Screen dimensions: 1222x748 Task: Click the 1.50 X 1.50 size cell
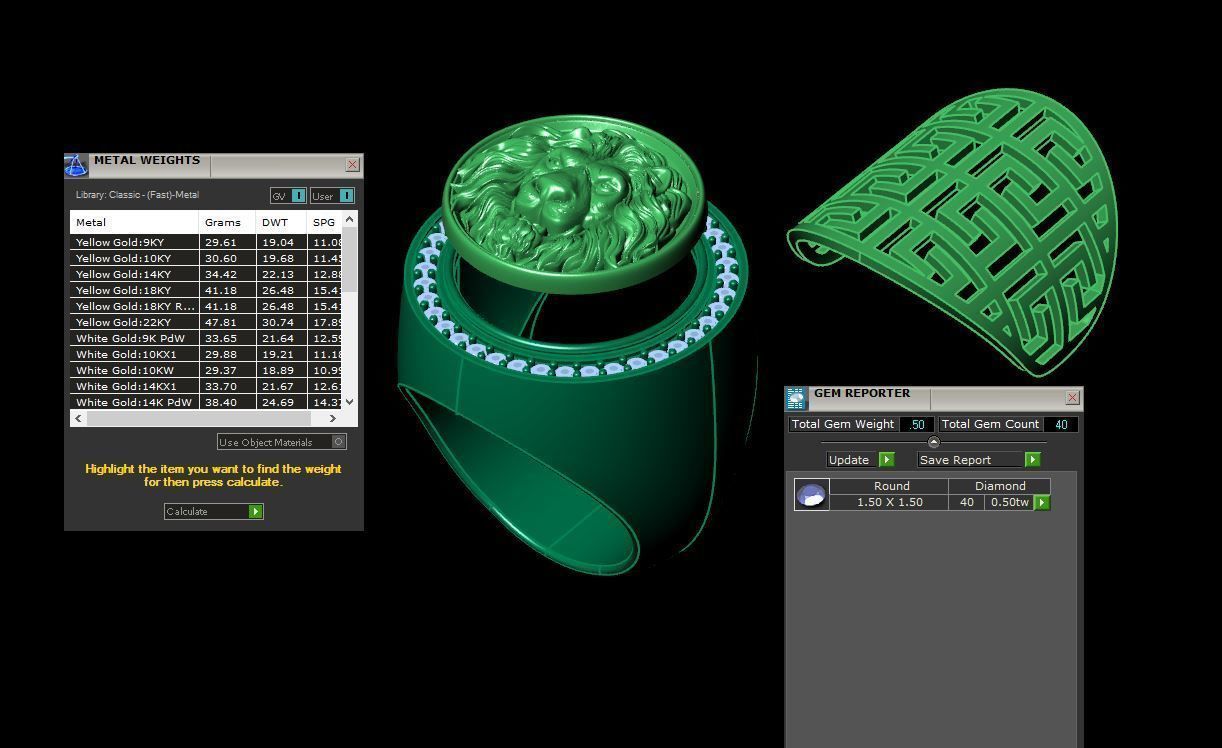(889, 502)
